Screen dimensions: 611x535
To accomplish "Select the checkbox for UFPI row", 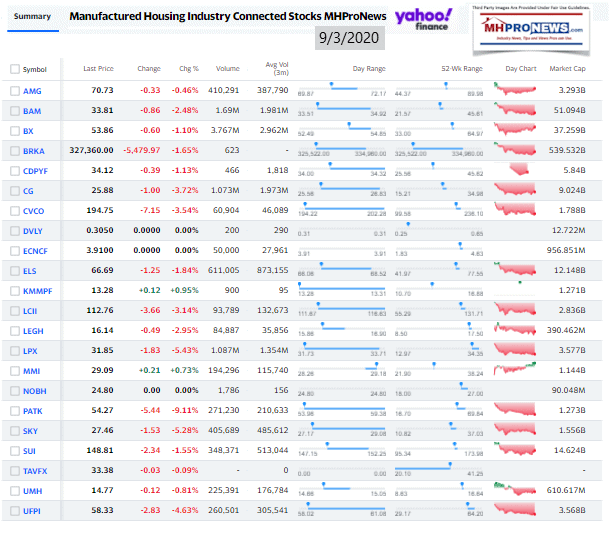I will pyautogui.click(x=14, y=510).
